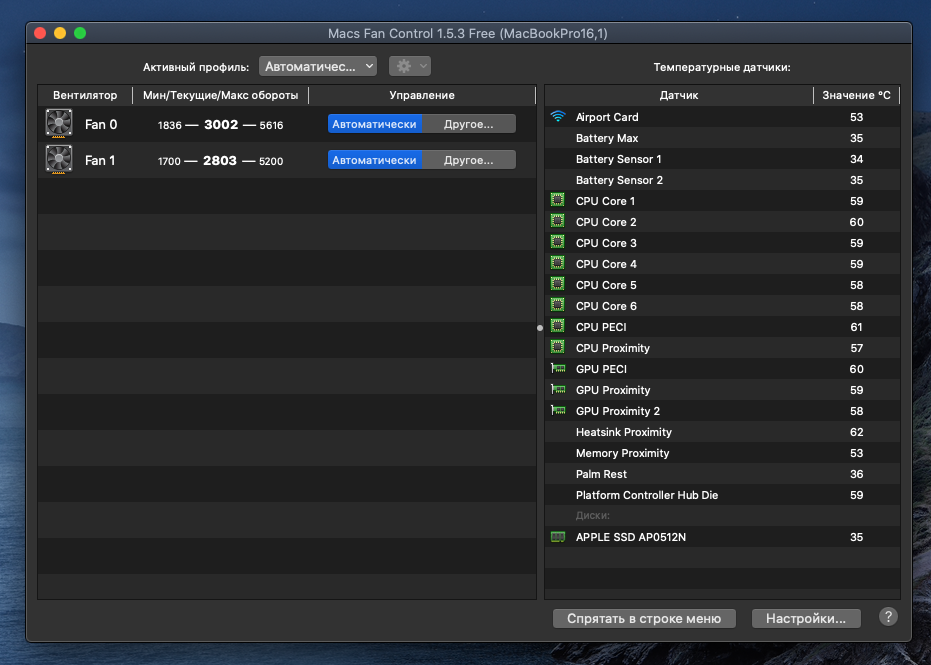Click the CPU Core 3 chip icon

coord(557,242)
